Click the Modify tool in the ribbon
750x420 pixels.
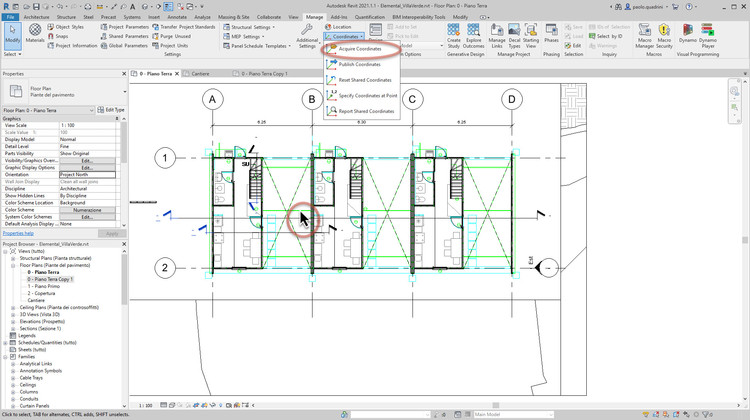tap(12, 38)
